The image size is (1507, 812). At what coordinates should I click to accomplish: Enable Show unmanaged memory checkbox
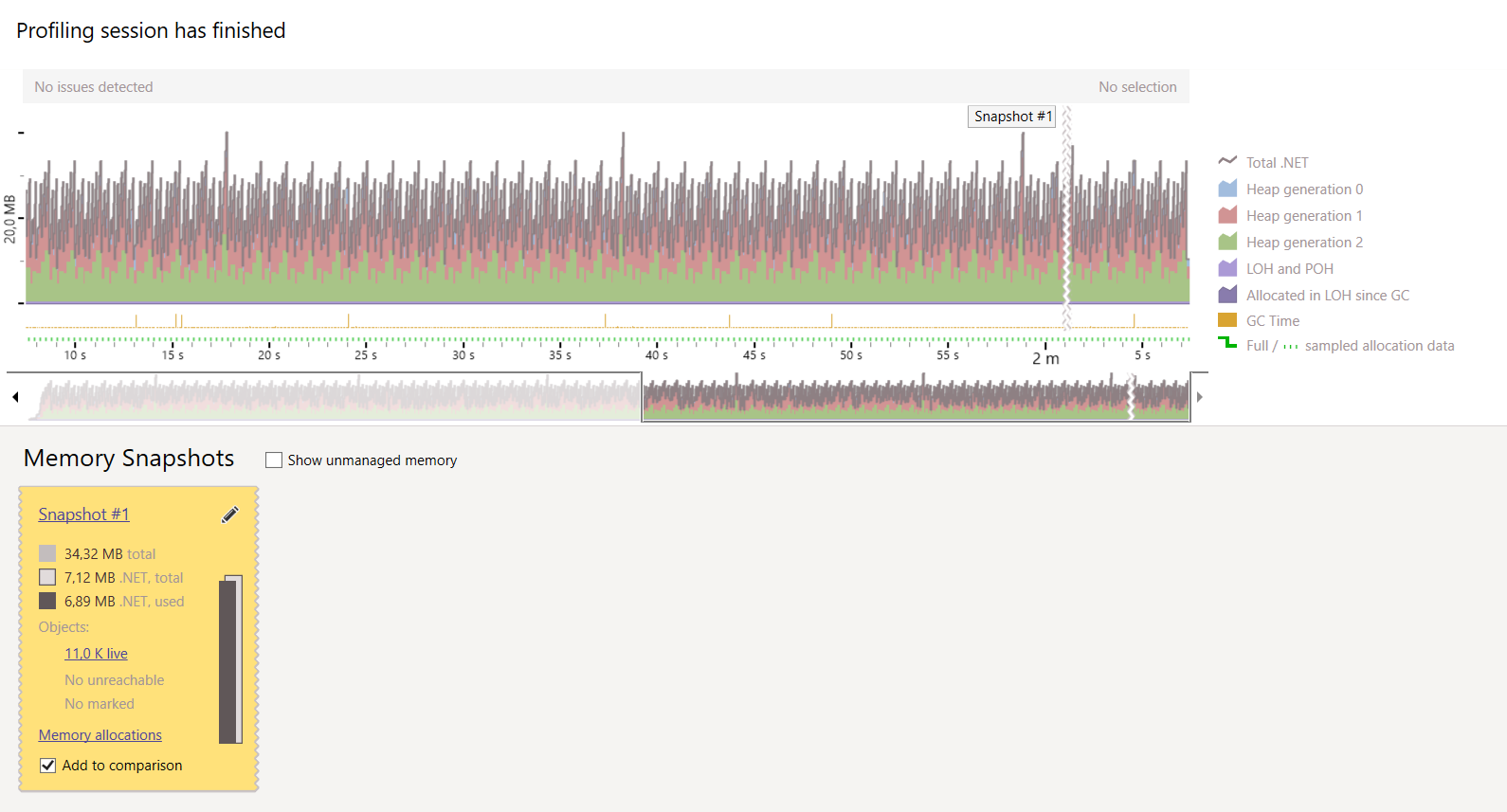pos(274,460)
